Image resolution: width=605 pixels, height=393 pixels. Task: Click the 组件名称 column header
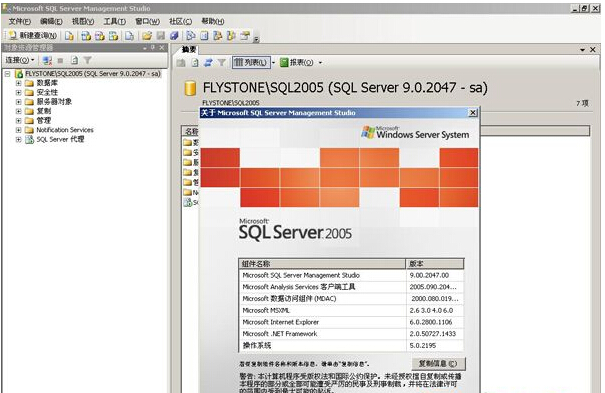click(x=322, y=264)
